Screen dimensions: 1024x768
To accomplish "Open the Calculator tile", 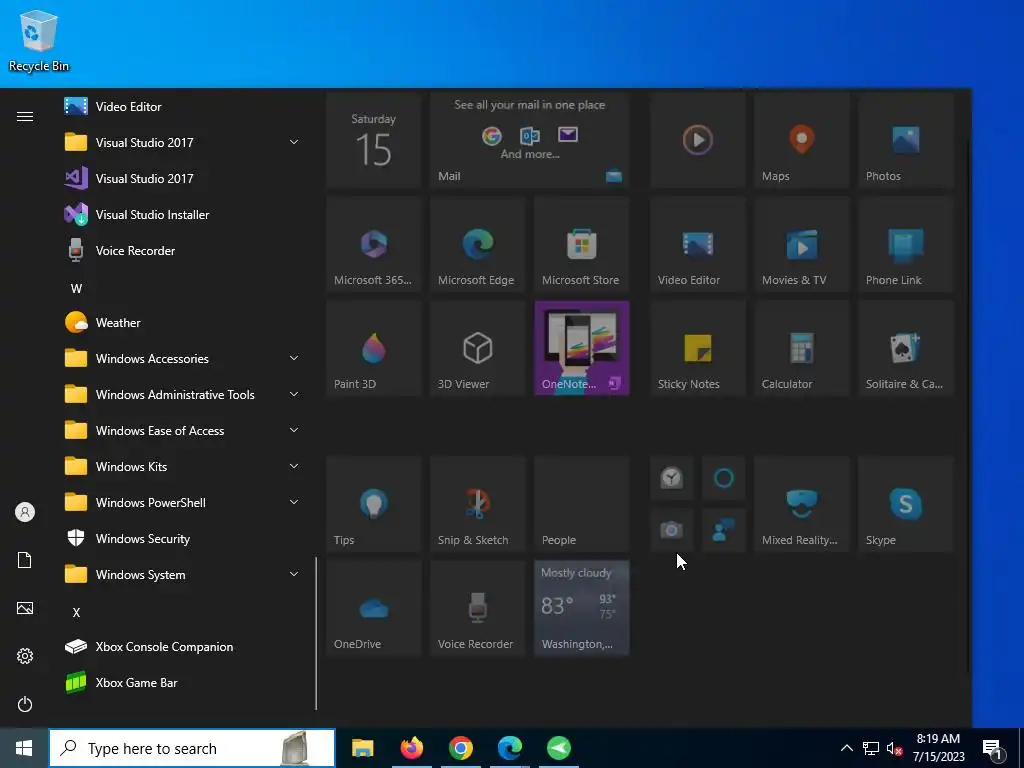I will (x=801, y=348).
